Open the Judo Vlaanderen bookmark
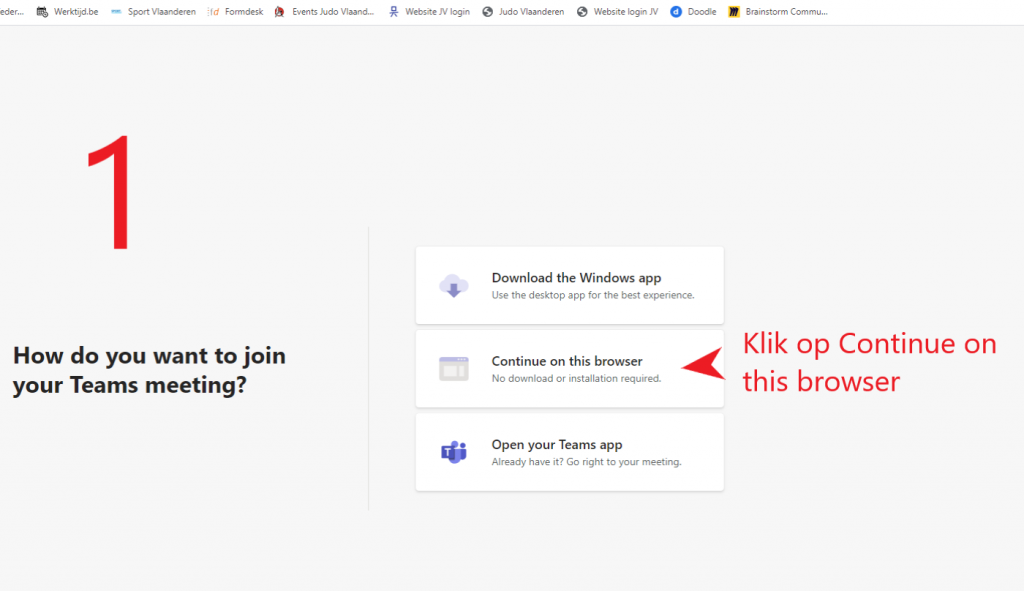 point(523,12)
